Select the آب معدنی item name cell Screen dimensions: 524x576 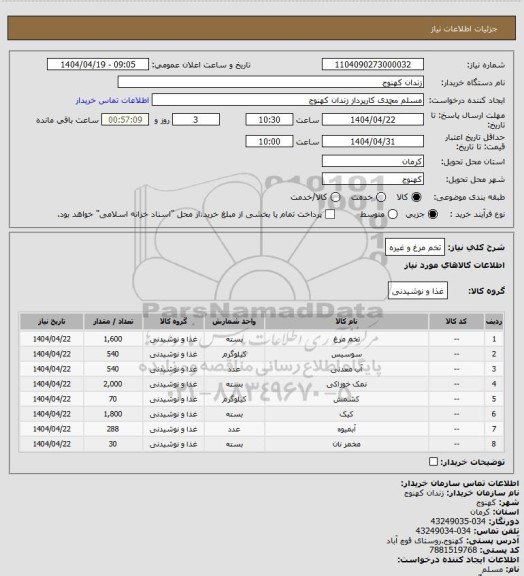click(346, 369)
